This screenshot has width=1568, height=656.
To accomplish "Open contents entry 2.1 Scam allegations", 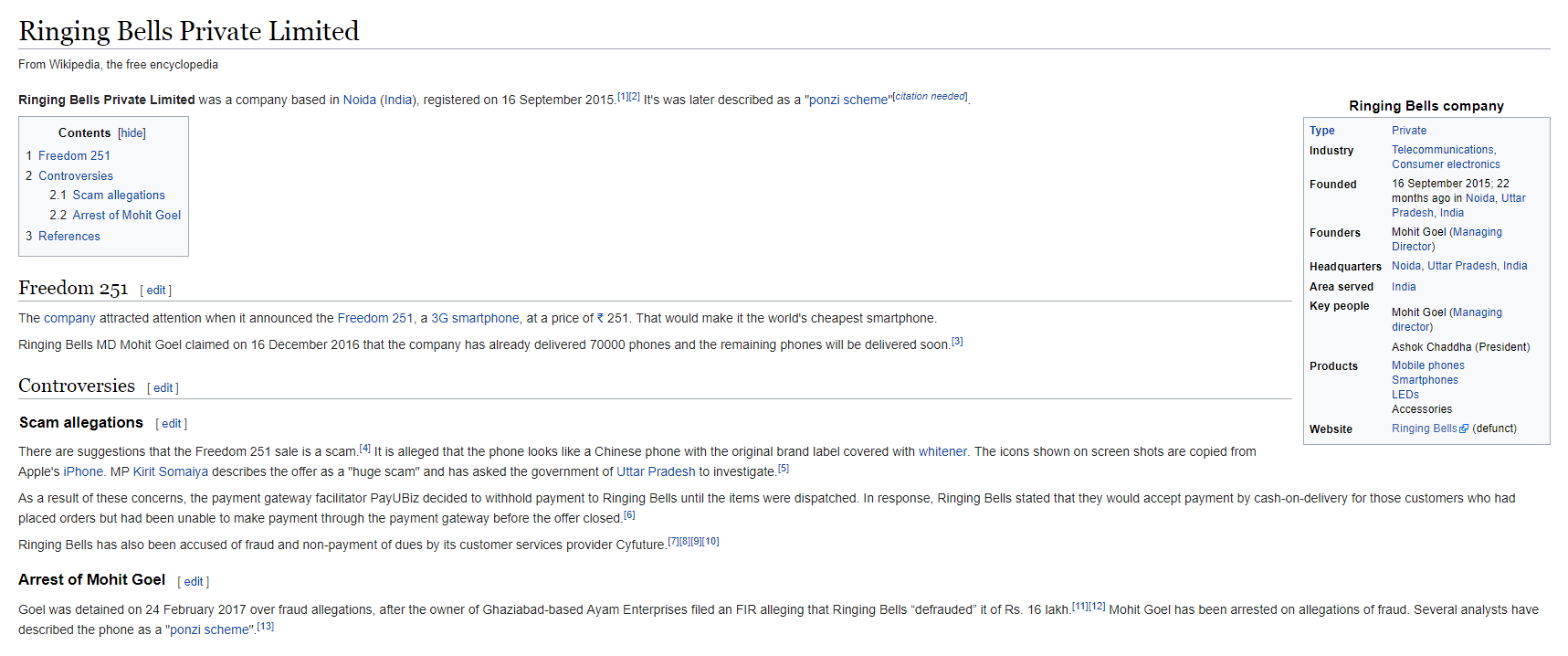I will tap(108, 196).
